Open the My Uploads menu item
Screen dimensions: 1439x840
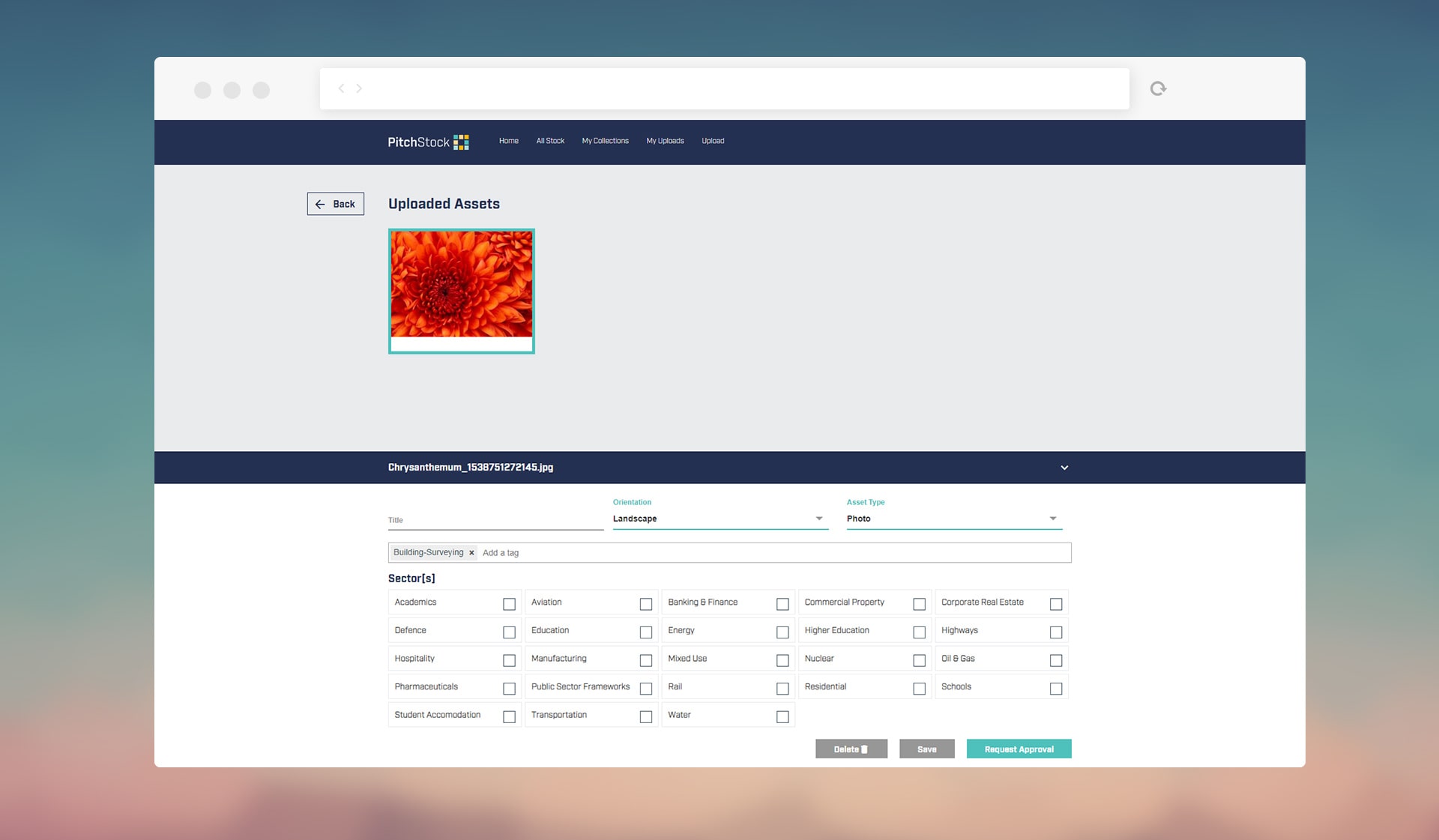(665, 141)
